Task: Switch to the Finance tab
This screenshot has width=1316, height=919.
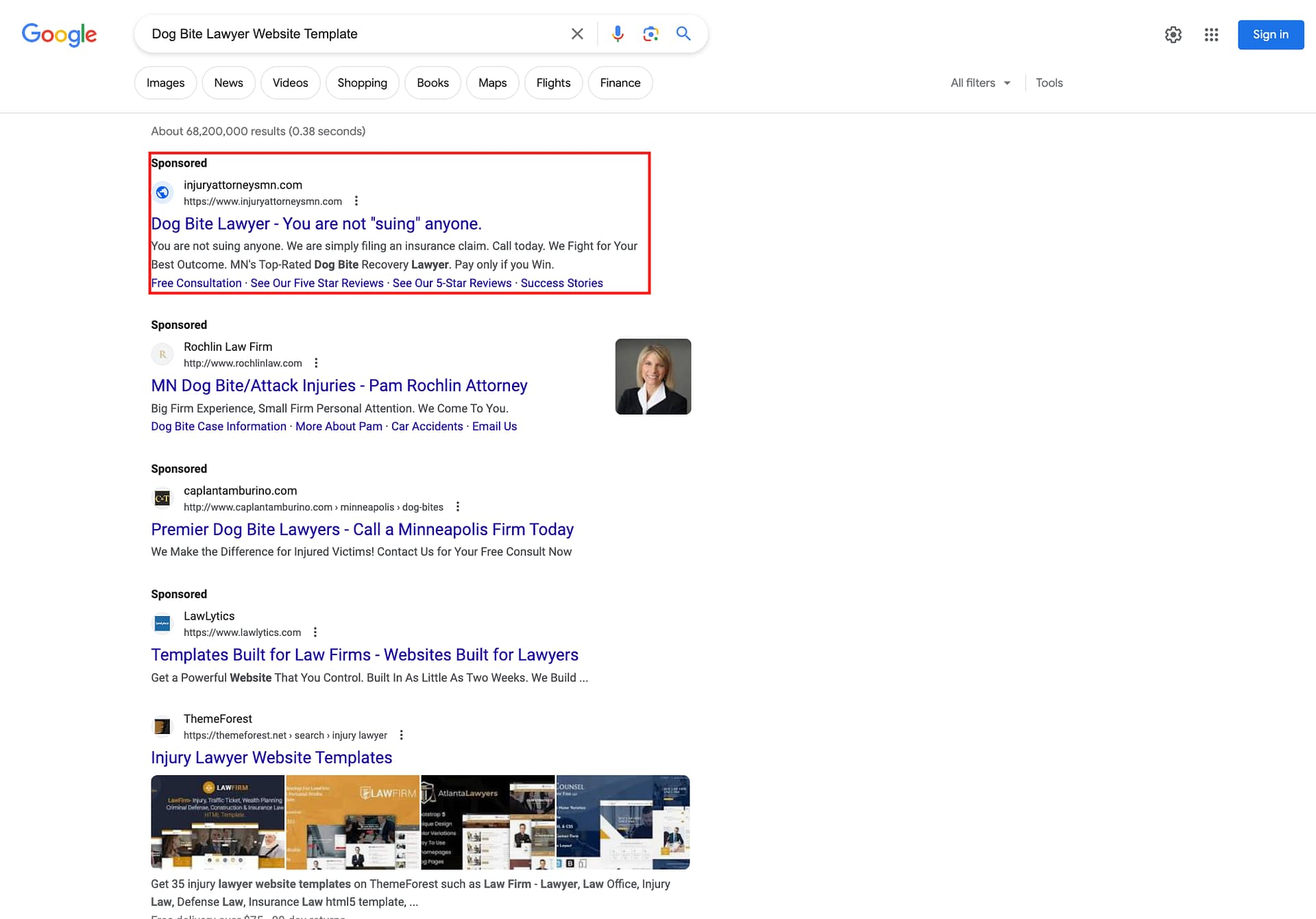Action: (x=620, y=83)
